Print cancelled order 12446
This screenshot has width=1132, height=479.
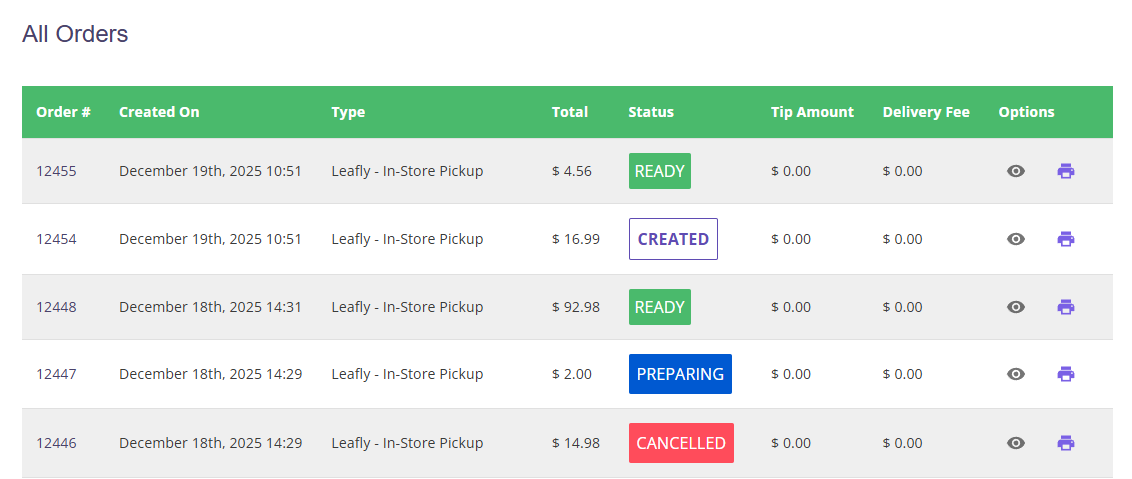tap(1066, 443)
